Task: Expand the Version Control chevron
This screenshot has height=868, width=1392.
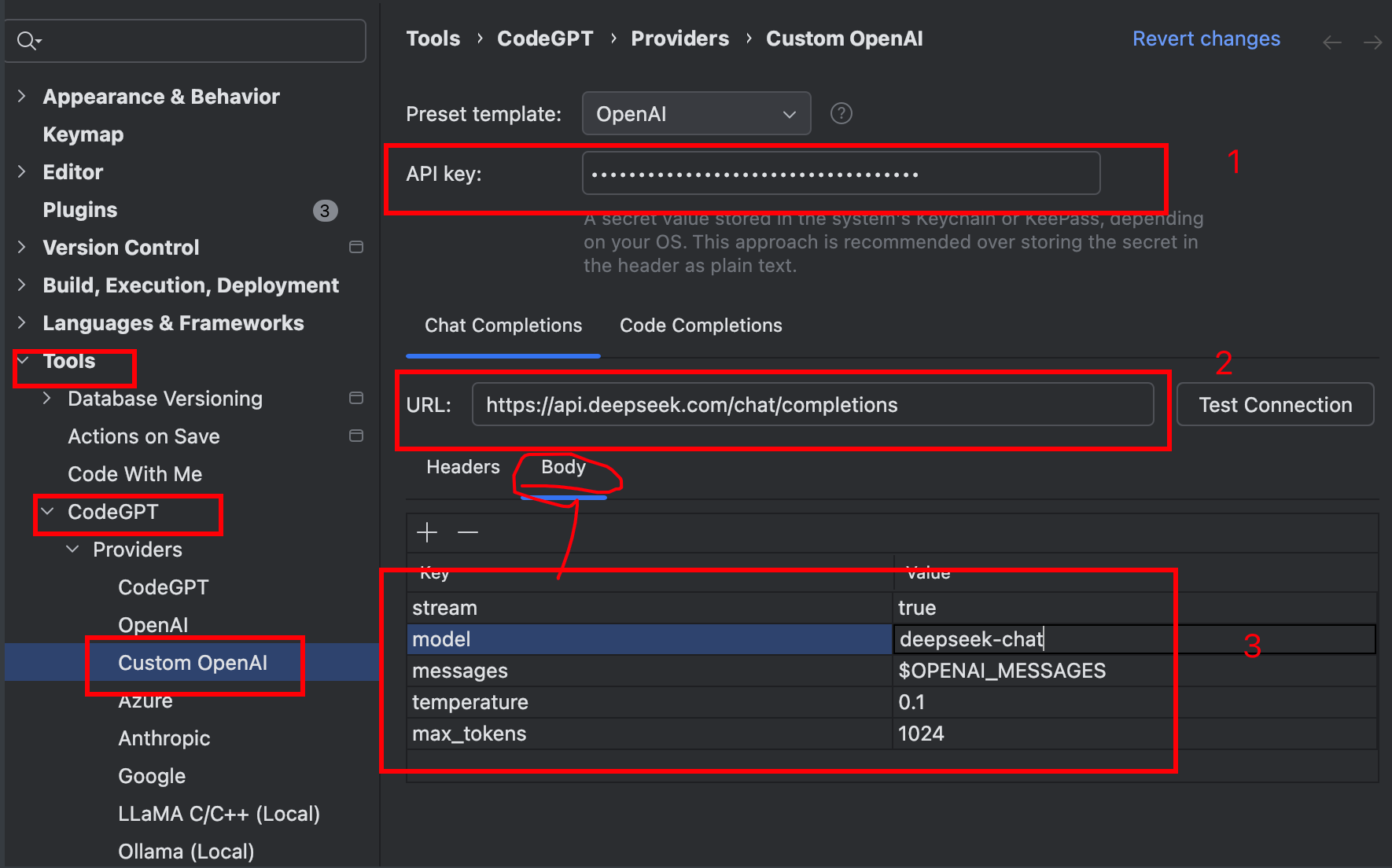Action: [22, 247]
